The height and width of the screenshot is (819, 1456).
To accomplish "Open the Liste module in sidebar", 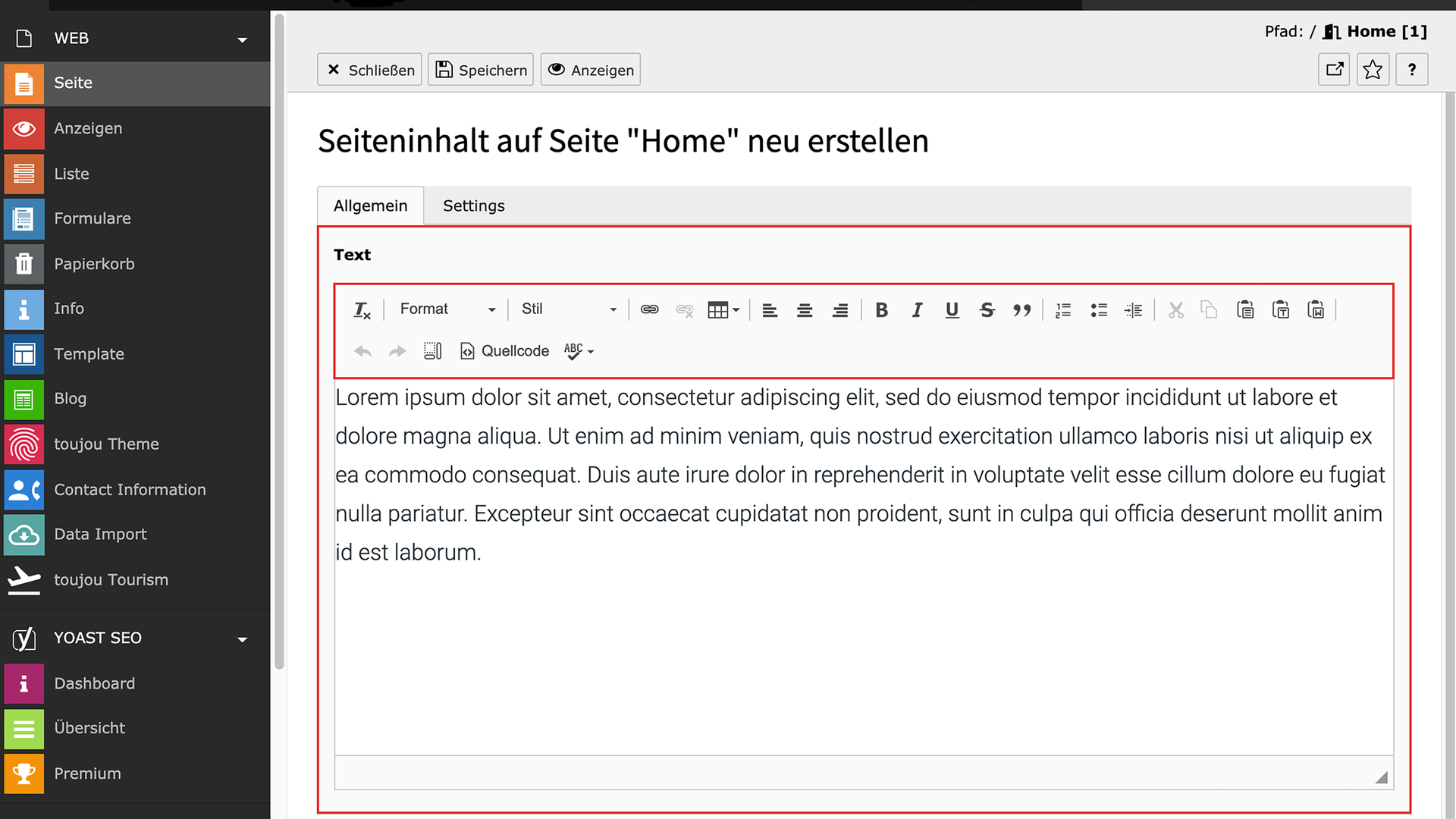I will [x=71, y=174].
